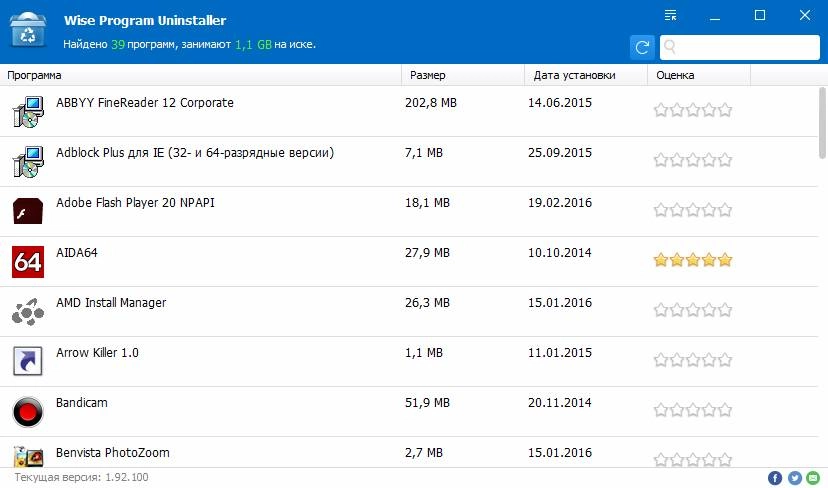828x488 pixels.
Task: Select ABBYY FineReader 12 Corporate entry
Action: [x=145, y=102]
